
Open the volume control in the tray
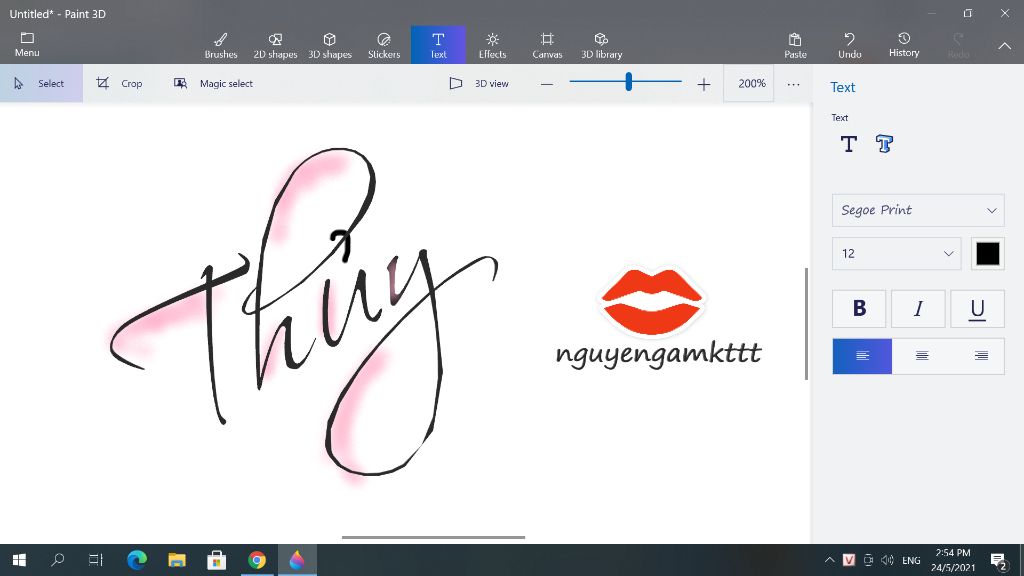887,560
